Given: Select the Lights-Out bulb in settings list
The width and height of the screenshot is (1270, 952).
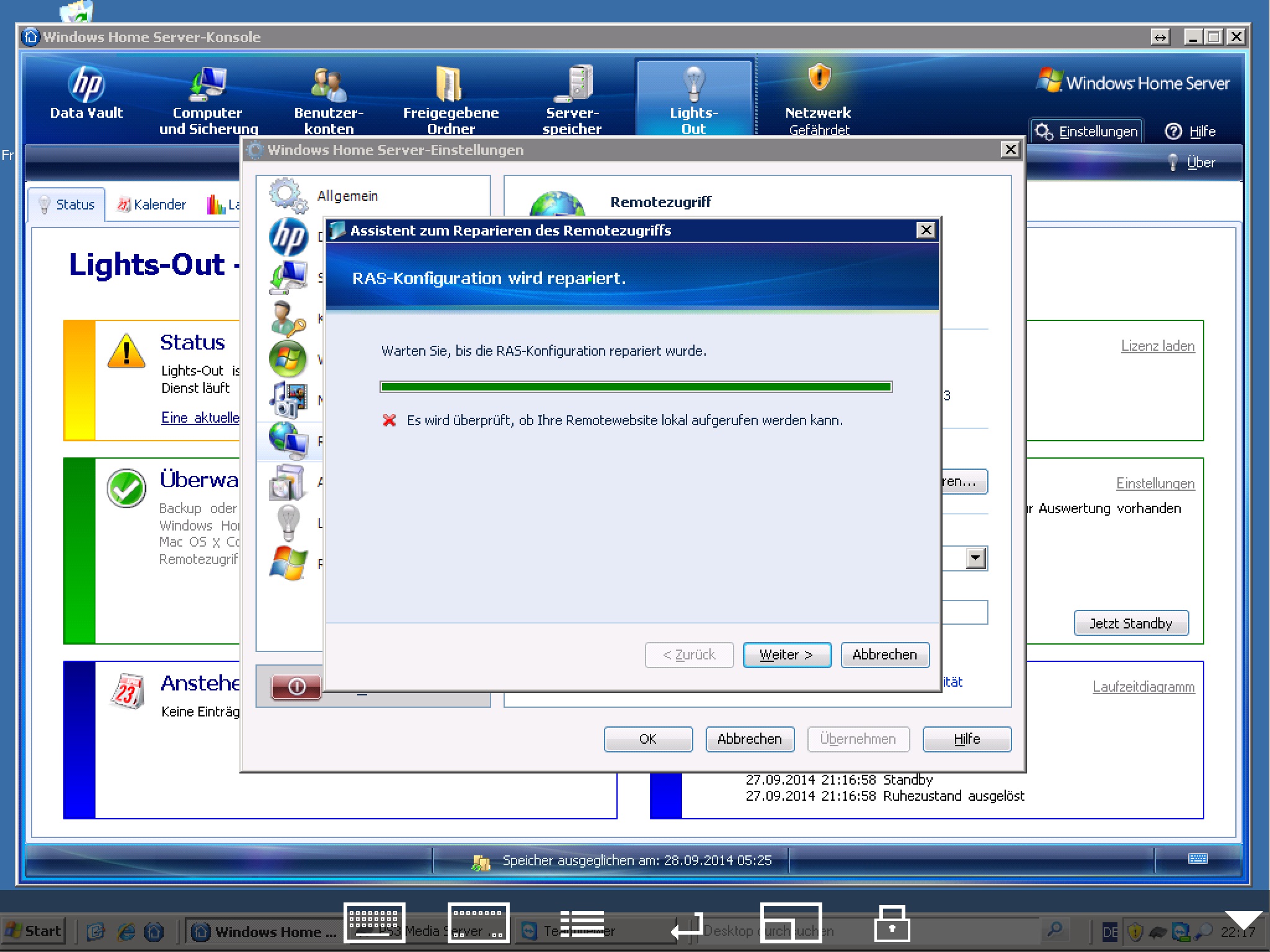Looking at the screenshot, I should click(x=288, y=522).
